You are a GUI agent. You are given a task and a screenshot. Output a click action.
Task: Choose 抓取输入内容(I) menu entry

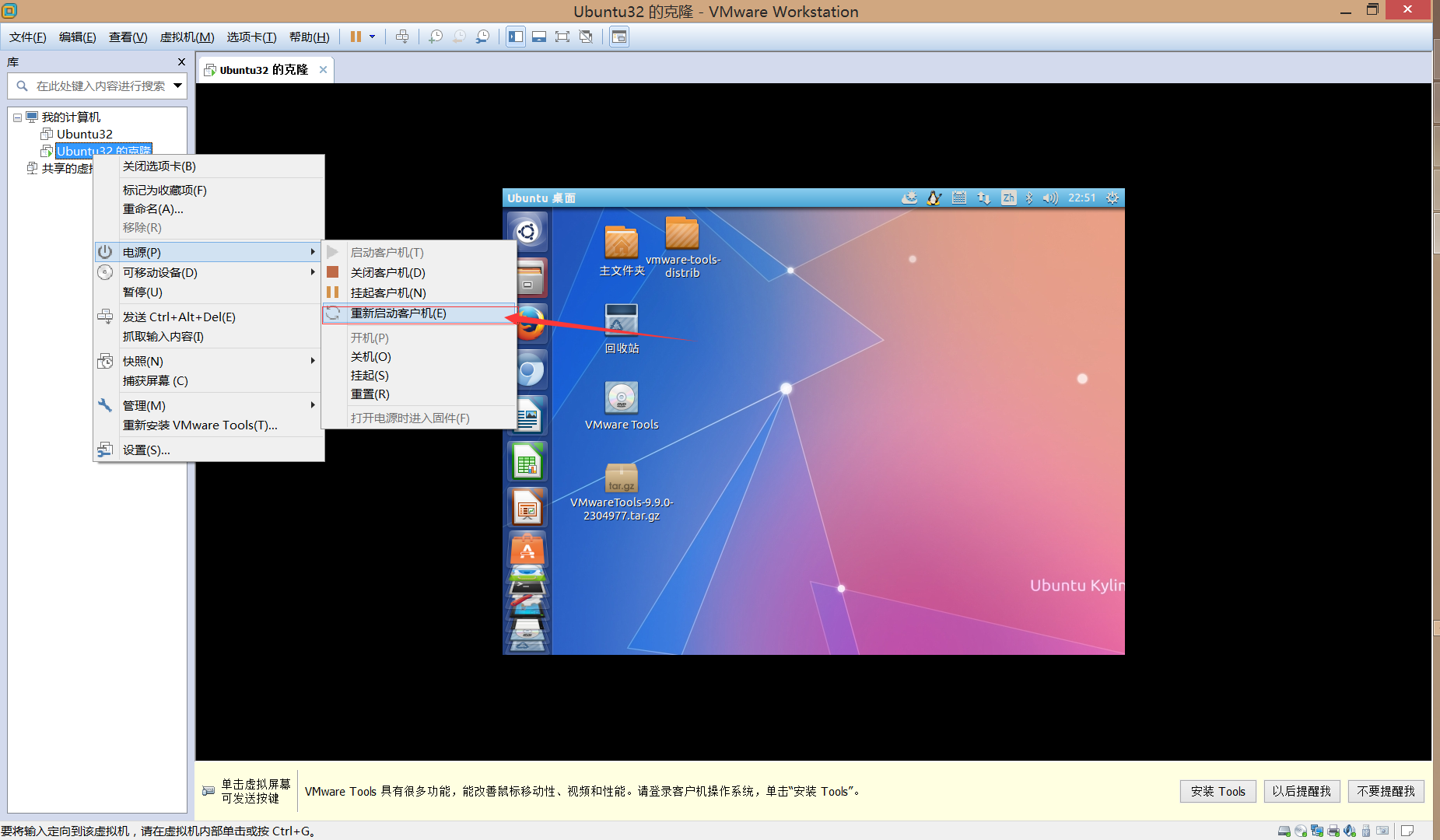pos(208,337)
